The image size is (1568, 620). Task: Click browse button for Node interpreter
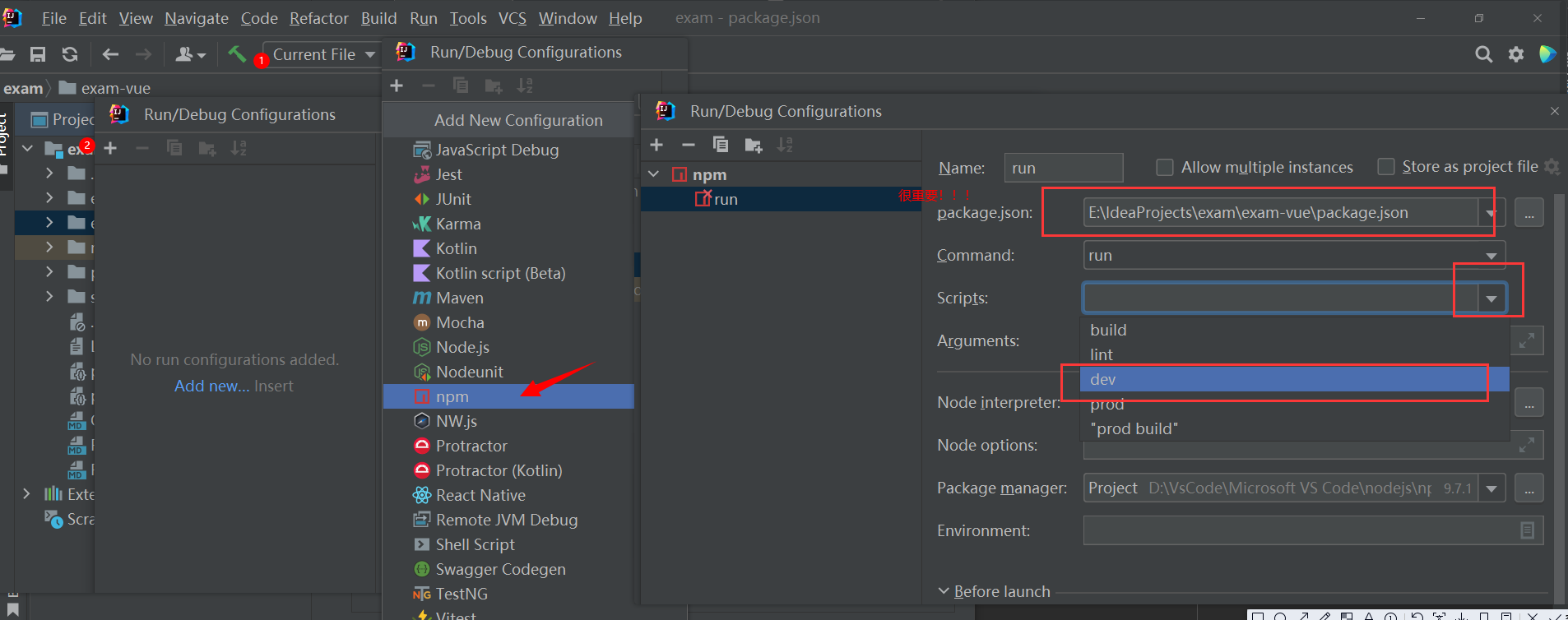click(1529, 403)
